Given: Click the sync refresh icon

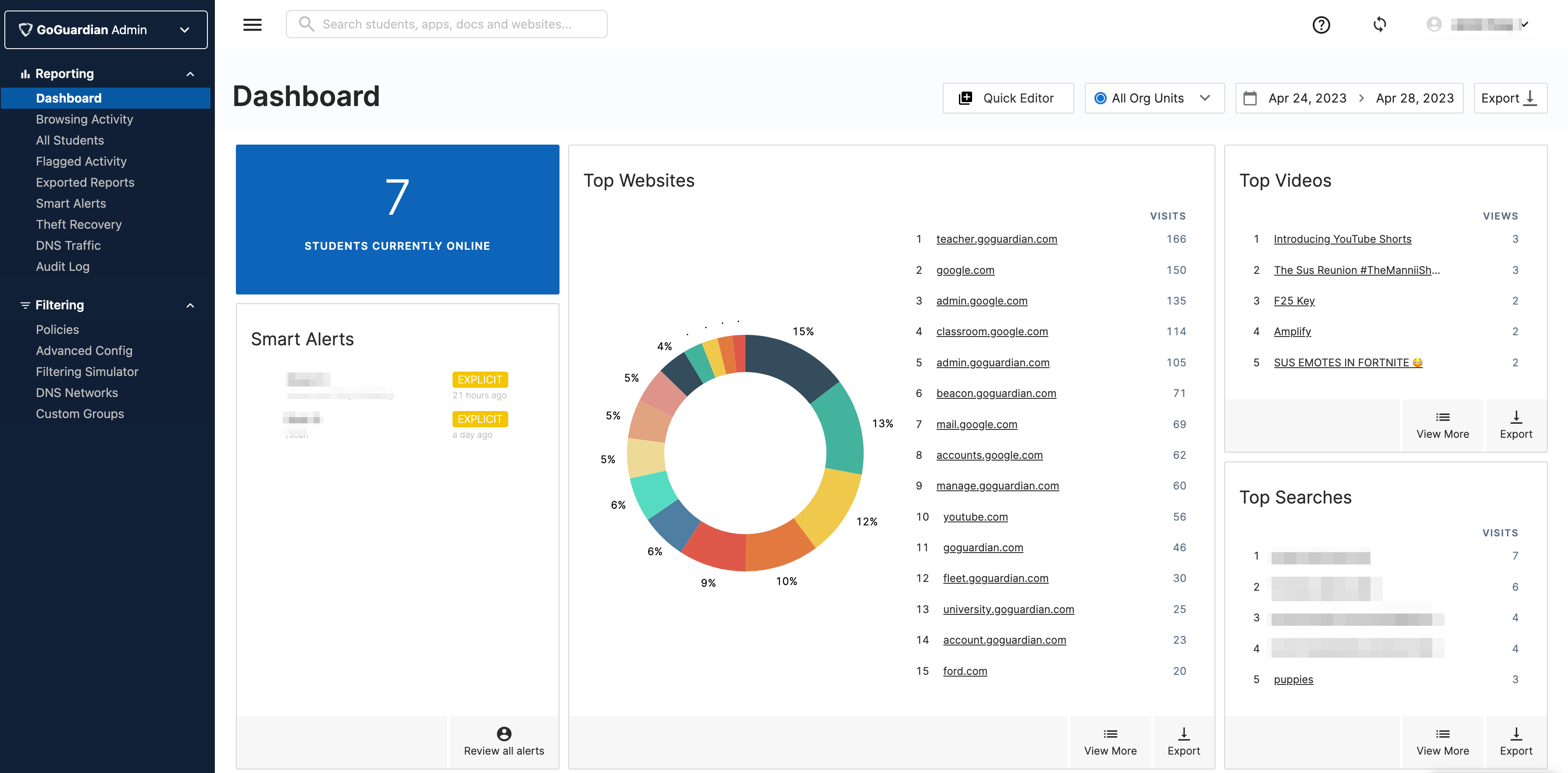Looking at the screenshot, I should [1379, 25].
